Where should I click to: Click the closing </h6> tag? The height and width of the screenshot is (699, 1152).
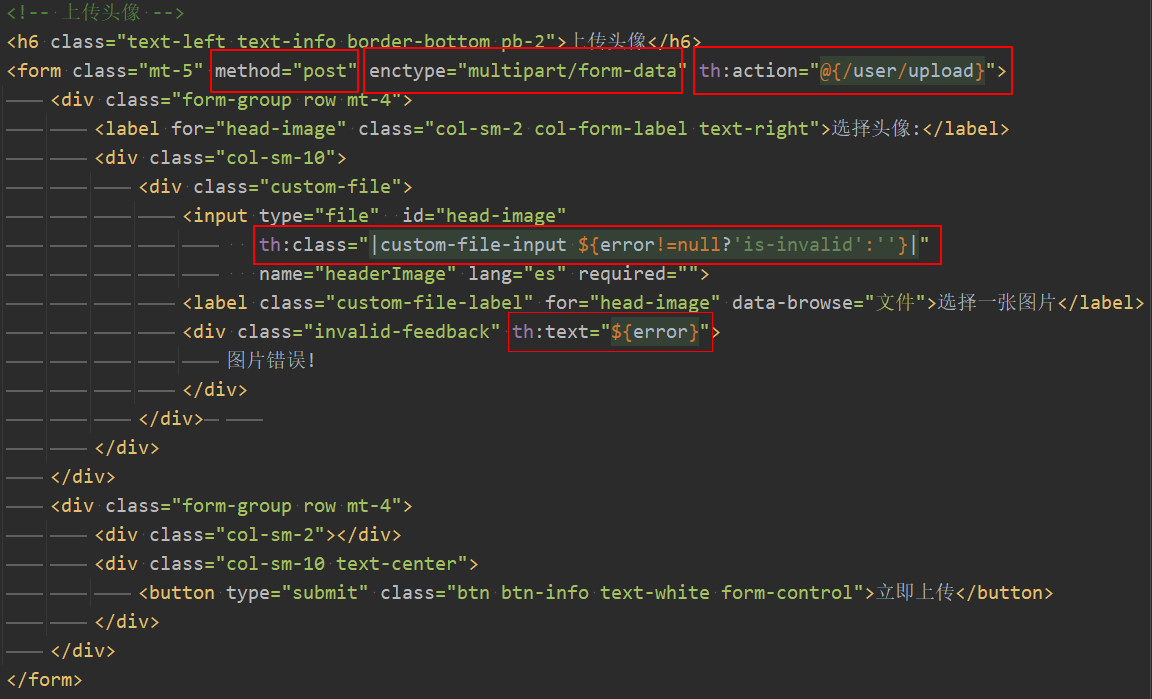(x=674, y=41)
